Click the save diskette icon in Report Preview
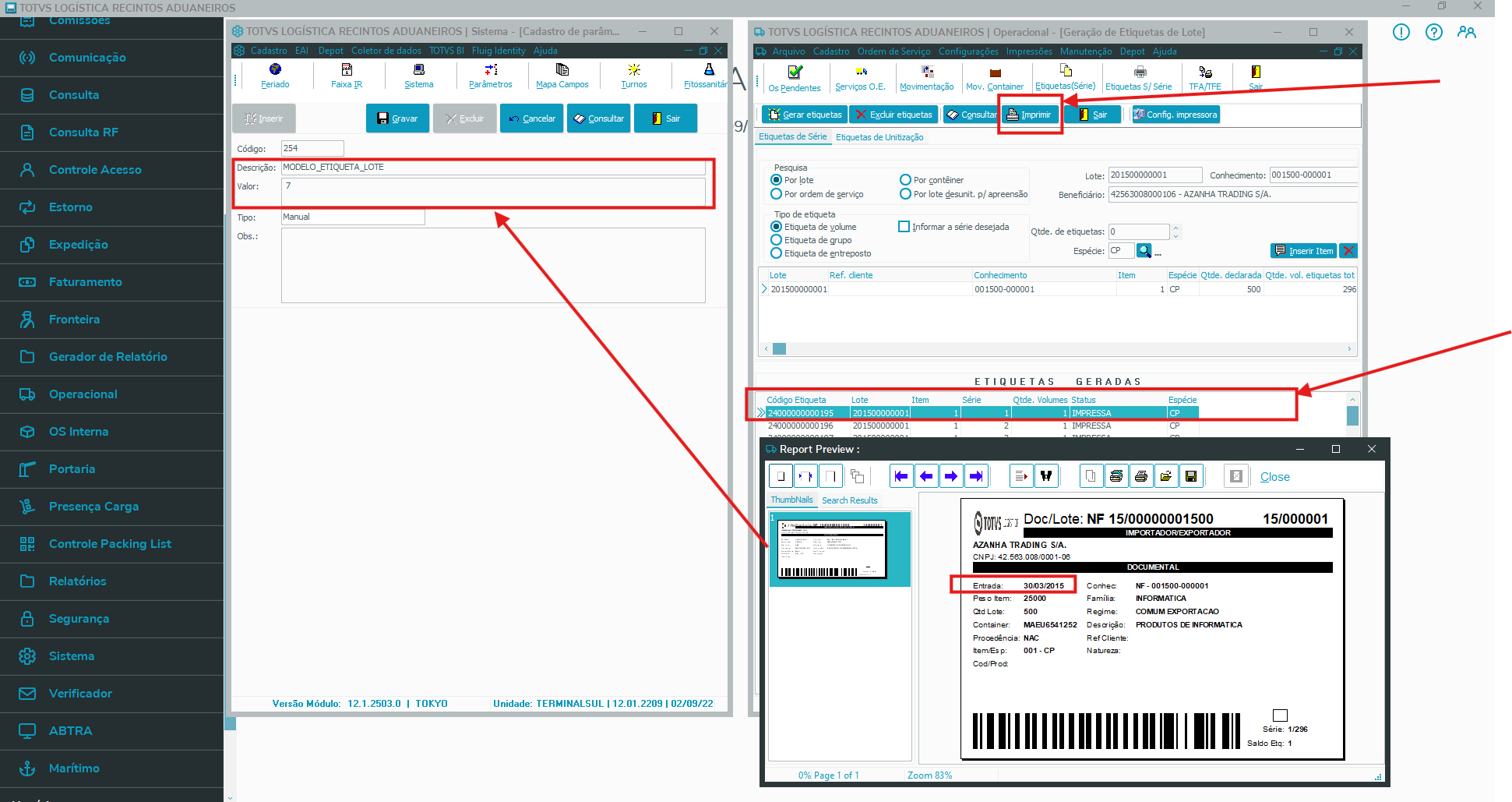 coord(1191,476)
